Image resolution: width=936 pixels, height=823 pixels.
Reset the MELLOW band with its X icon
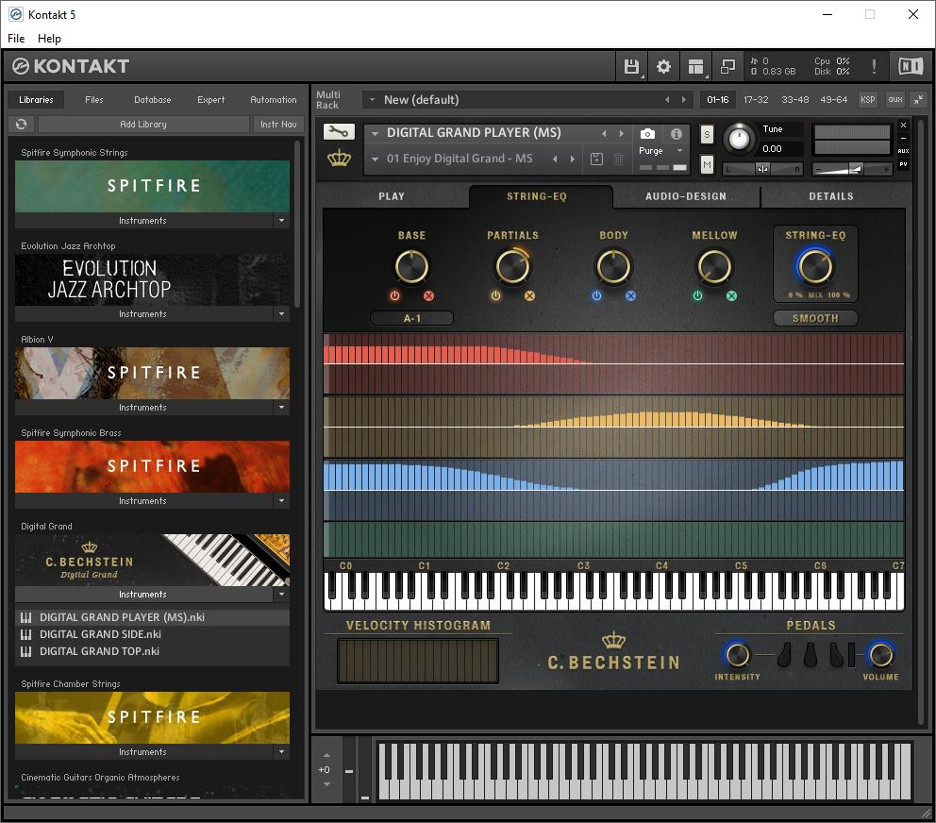pyautogui.click(x=731, y=296)
